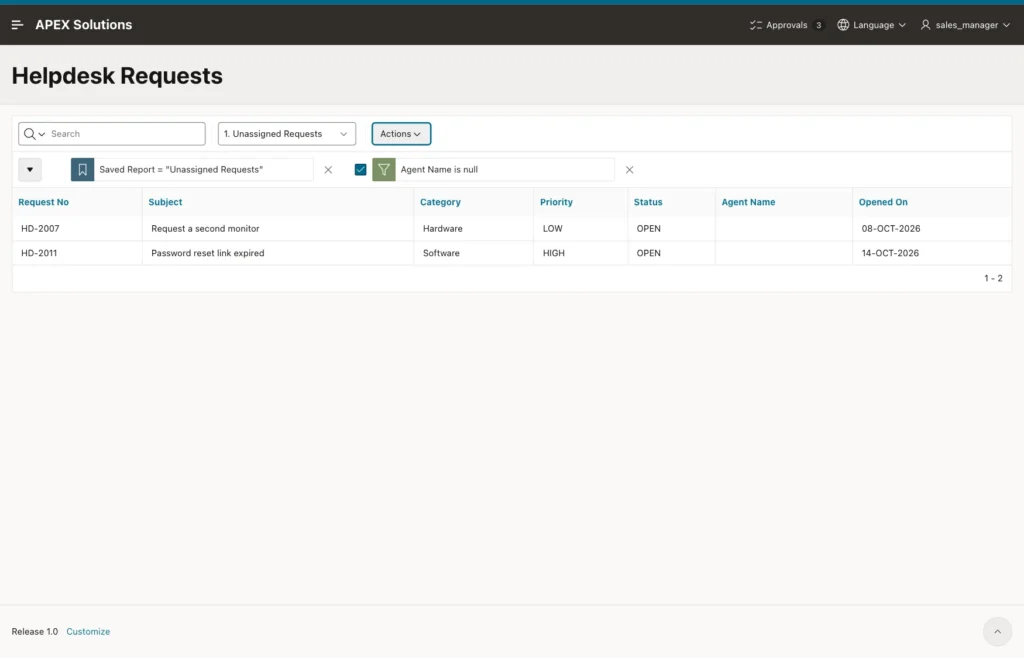Open the Subject column header menu
Image resolution: width=1024 pixels, height=658 pixels.
click(165, 202)
